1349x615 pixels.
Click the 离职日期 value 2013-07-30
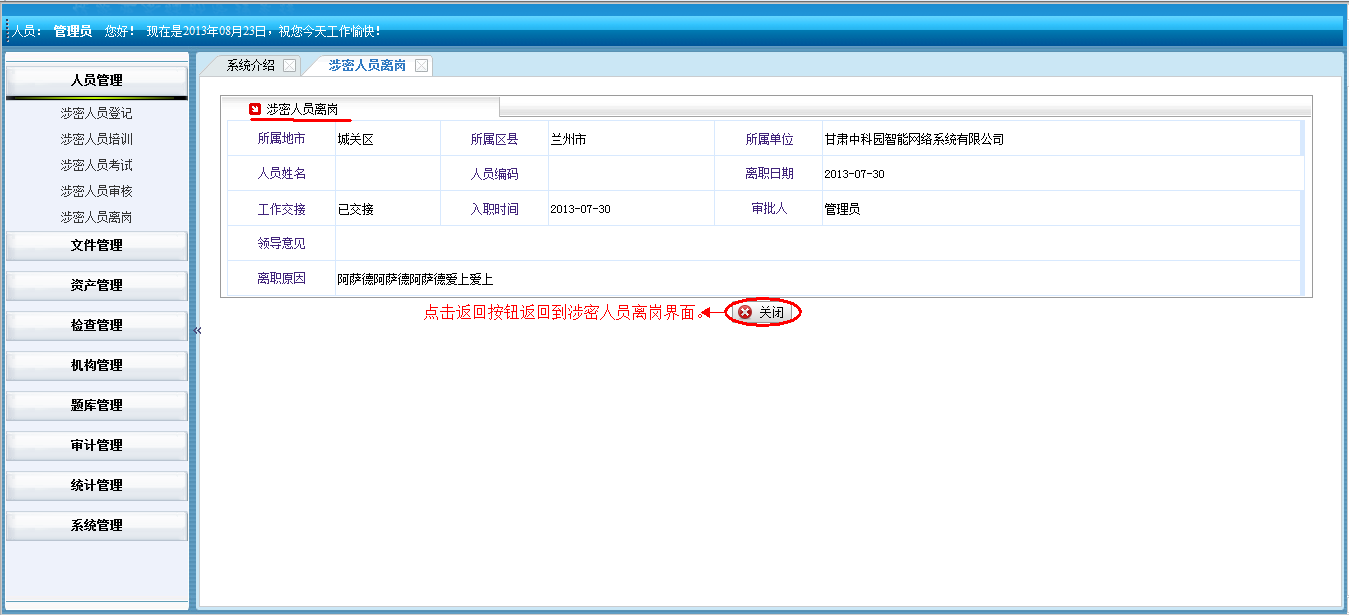pos(854,174)
